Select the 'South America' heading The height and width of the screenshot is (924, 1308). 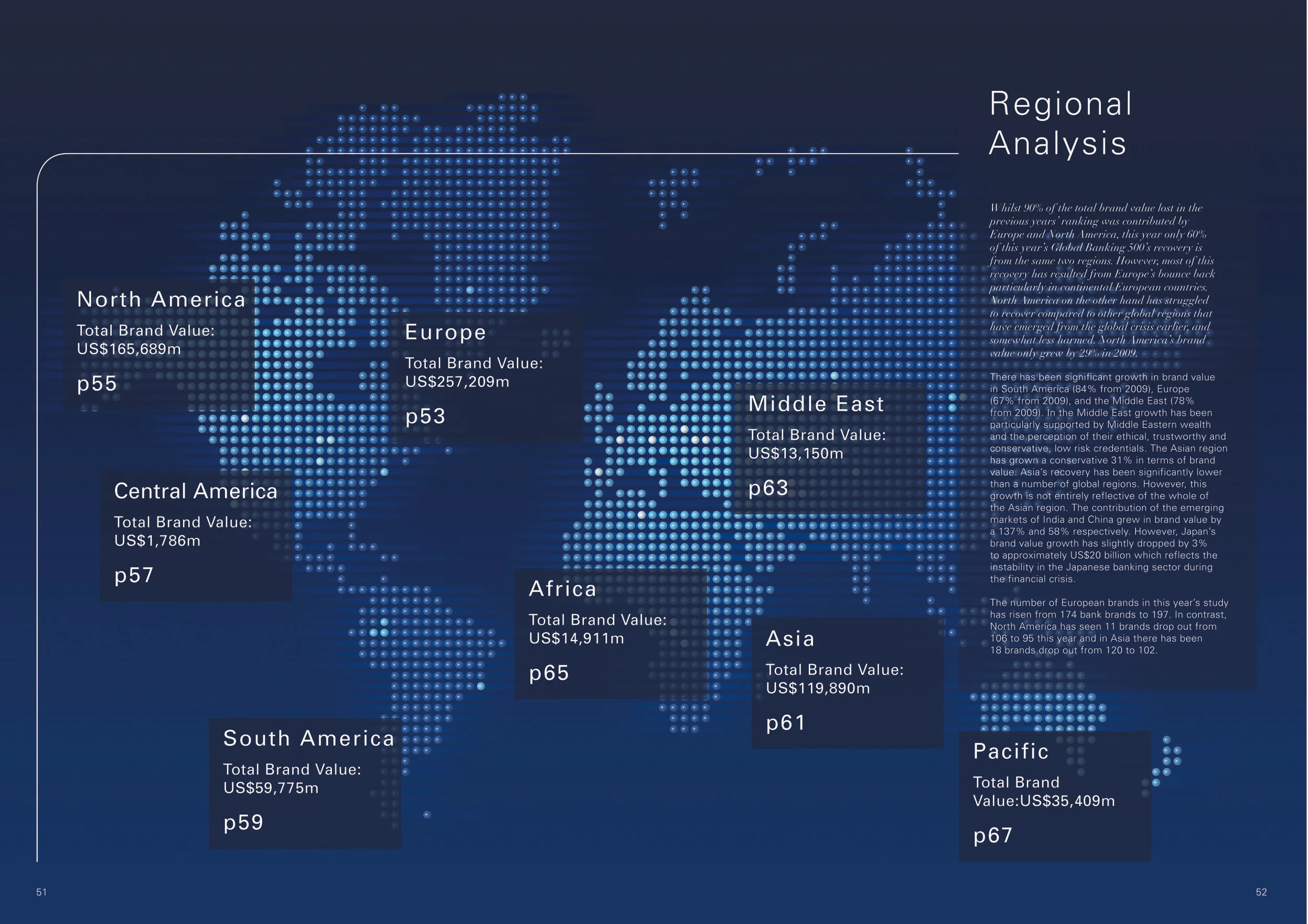click(x=309, y=738)
